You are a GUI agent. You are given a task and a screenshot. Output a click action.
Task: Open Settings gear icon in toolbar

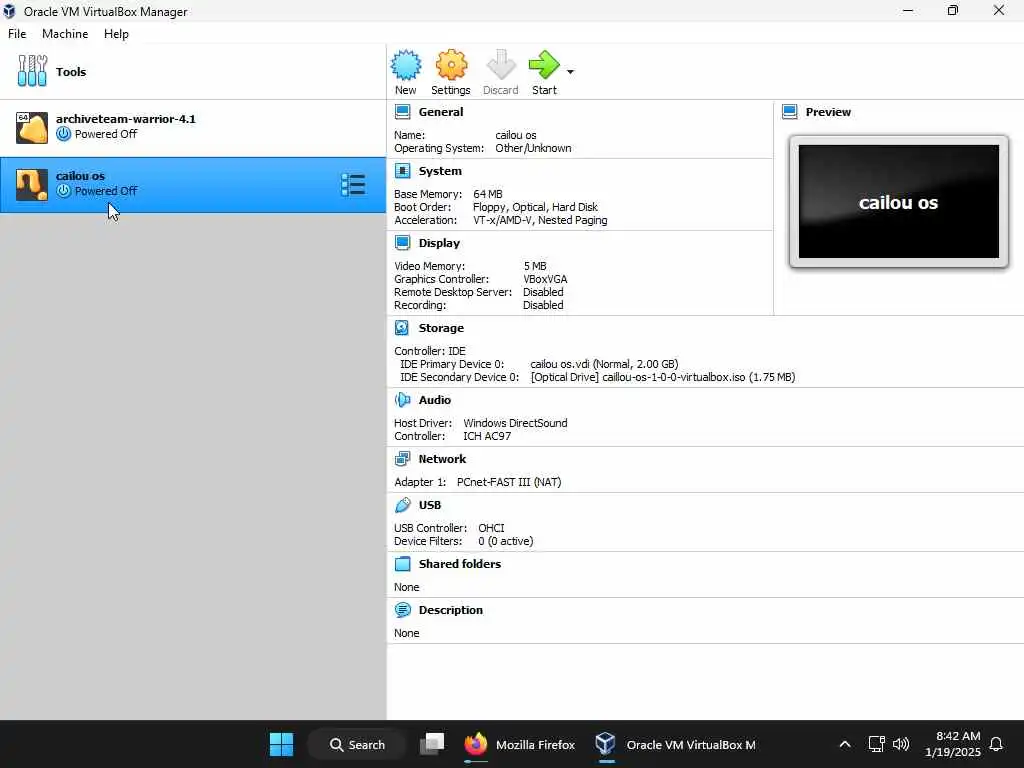tap(451, 65)
